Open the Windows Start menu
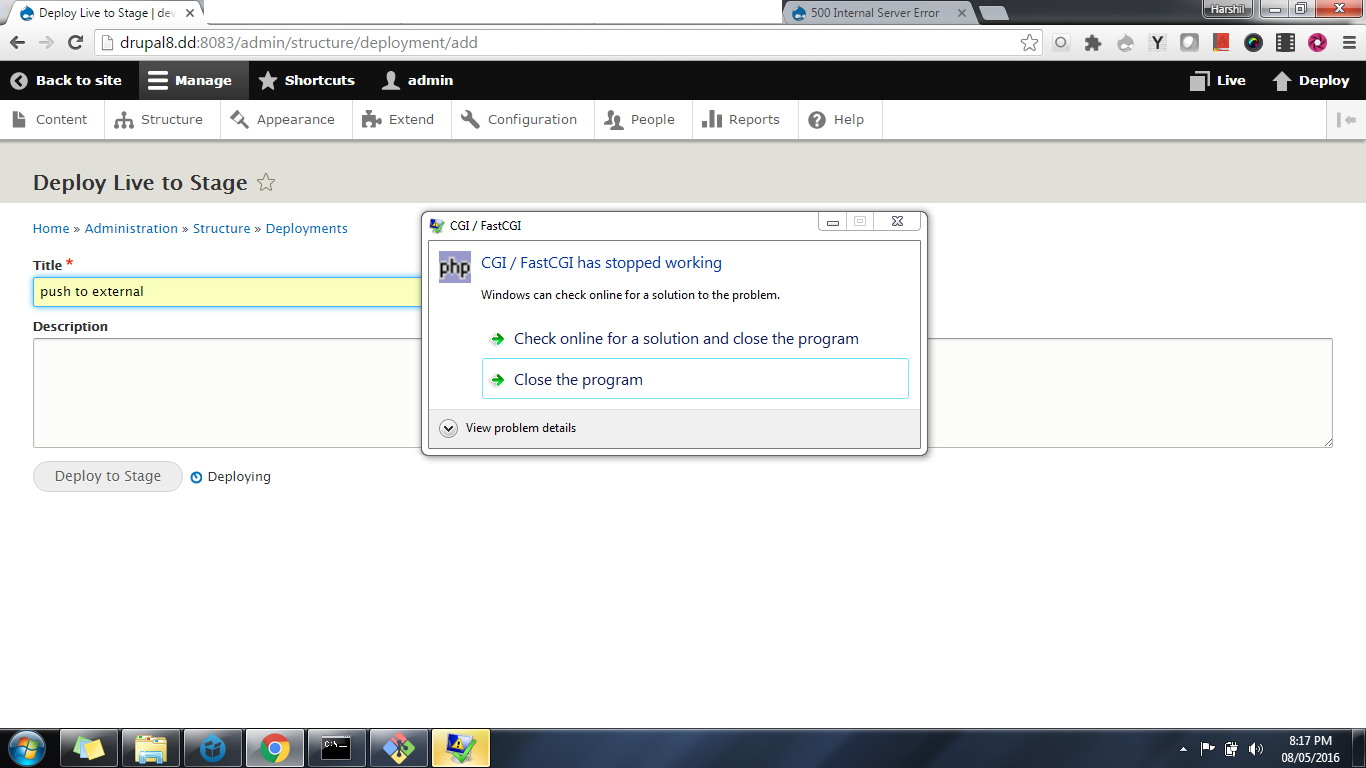Image resolution: width=1366 pixels, height=768 pixels. tap(25, 747)
